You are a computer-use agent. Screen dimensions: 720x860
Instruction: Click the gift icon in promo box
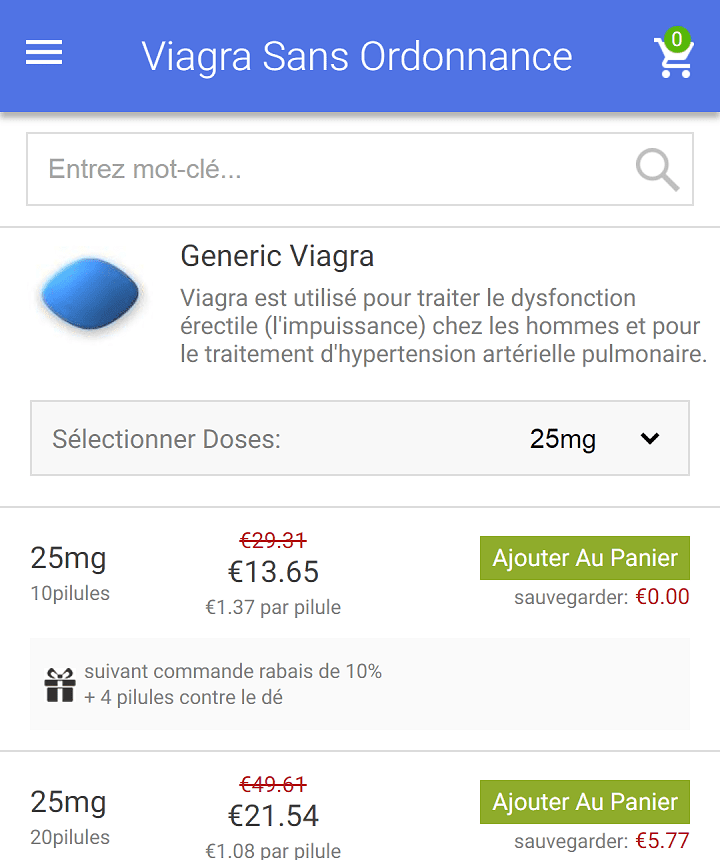click(60, 684)
